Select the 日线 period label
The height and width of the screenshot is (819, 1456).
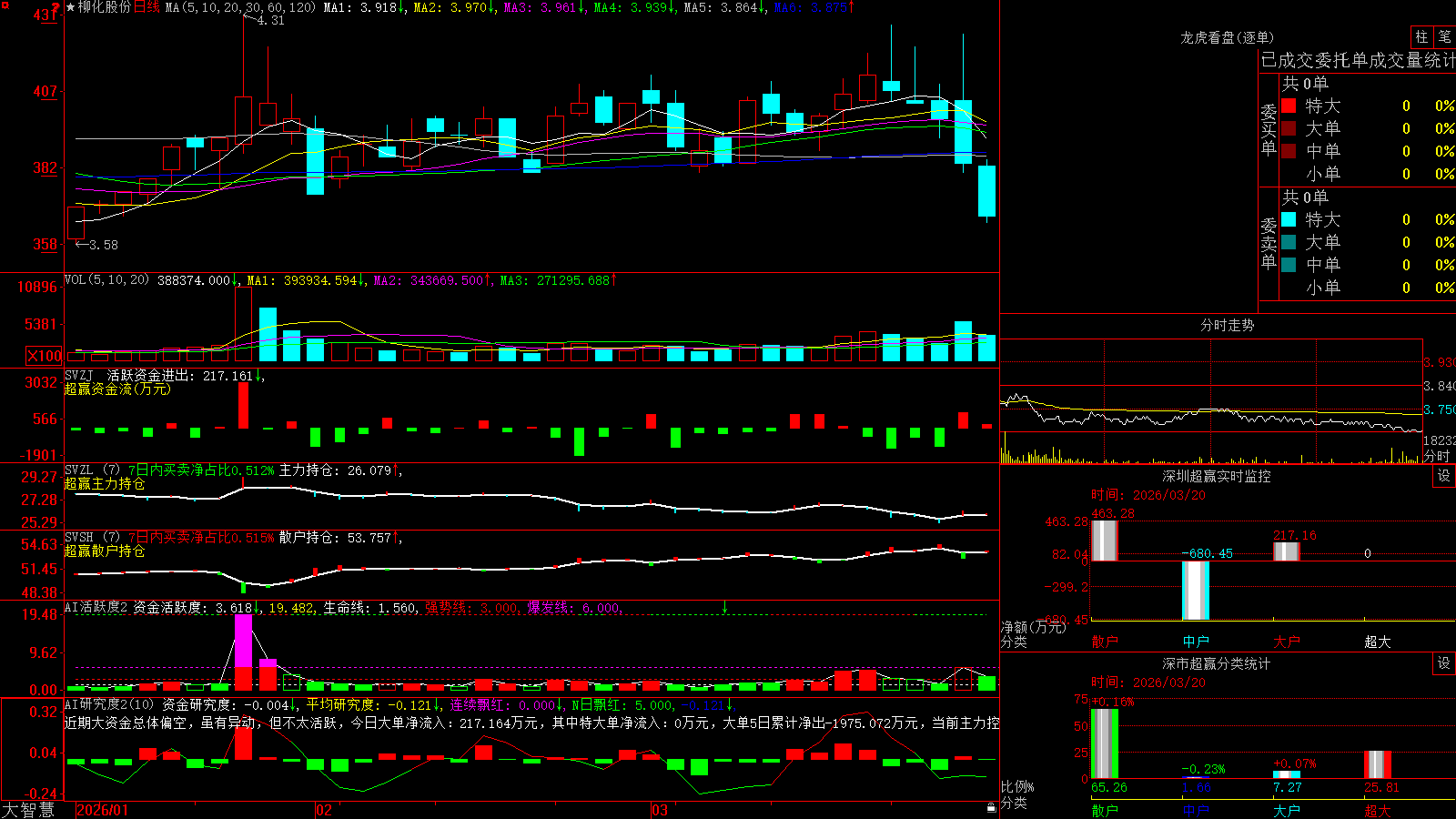coord(147,7)
